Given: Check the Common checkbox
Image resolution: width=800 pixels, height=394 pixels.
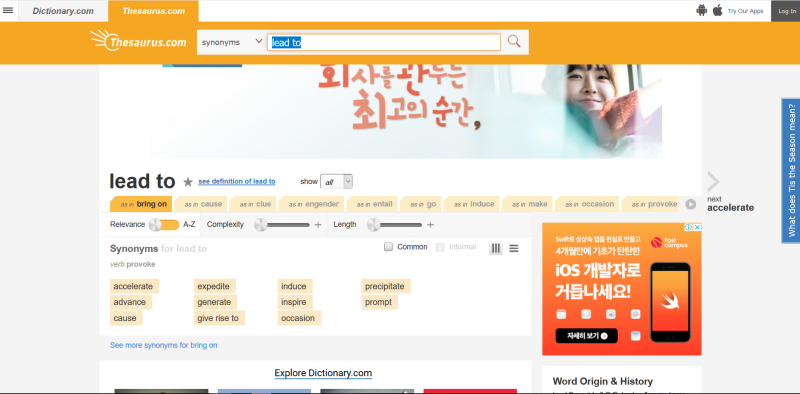Looking at the screenshot, I should (x=389, y=247).
